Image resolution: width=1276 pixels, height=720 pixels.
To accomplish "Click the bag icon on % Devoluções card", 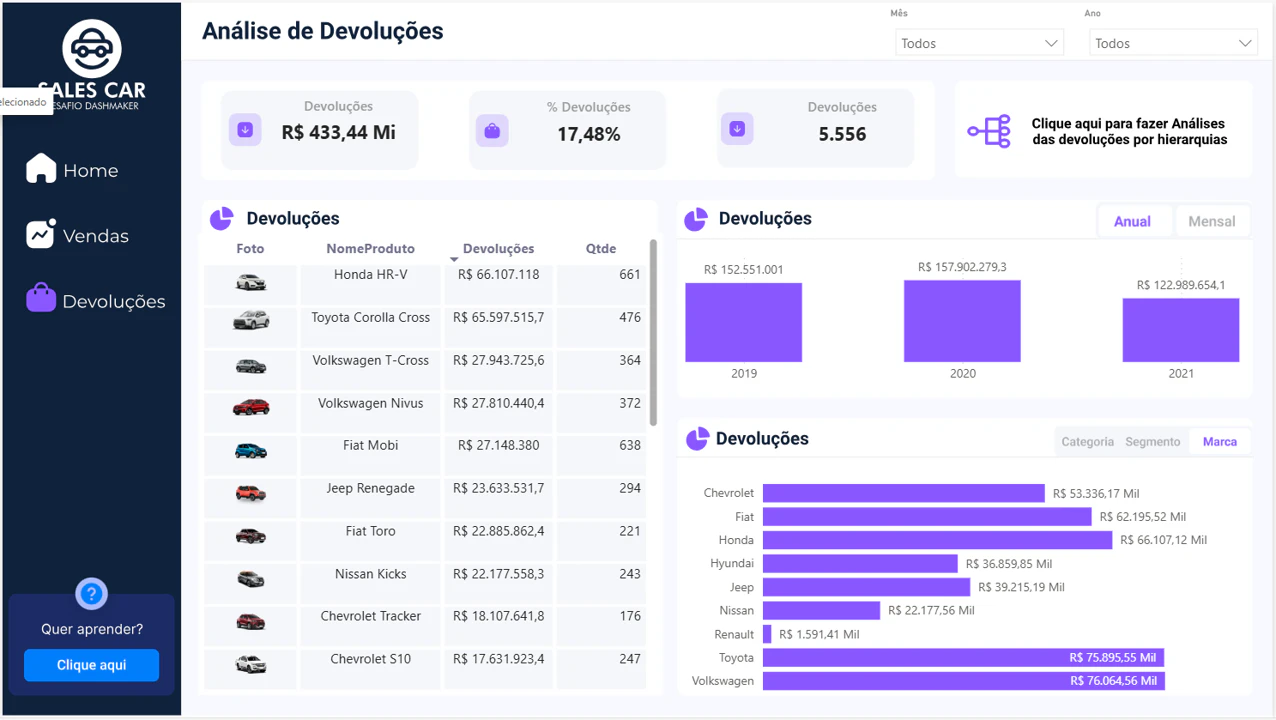I will tap(492, 131).
